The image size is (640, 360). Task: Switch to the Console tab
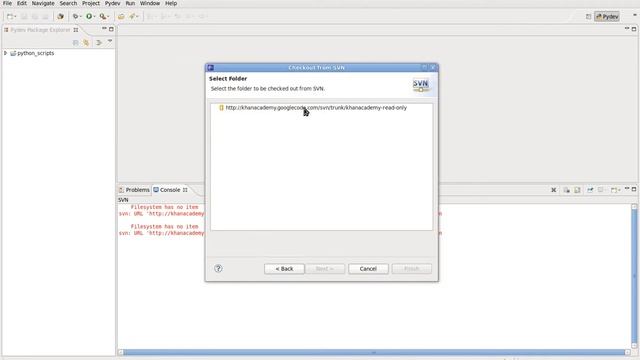tap(170, 190)
